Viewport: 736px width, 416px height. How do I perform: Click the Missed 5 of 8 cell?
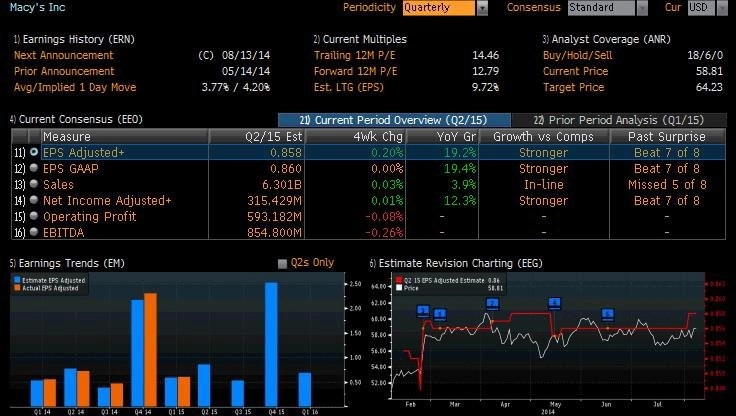point(667,185)
